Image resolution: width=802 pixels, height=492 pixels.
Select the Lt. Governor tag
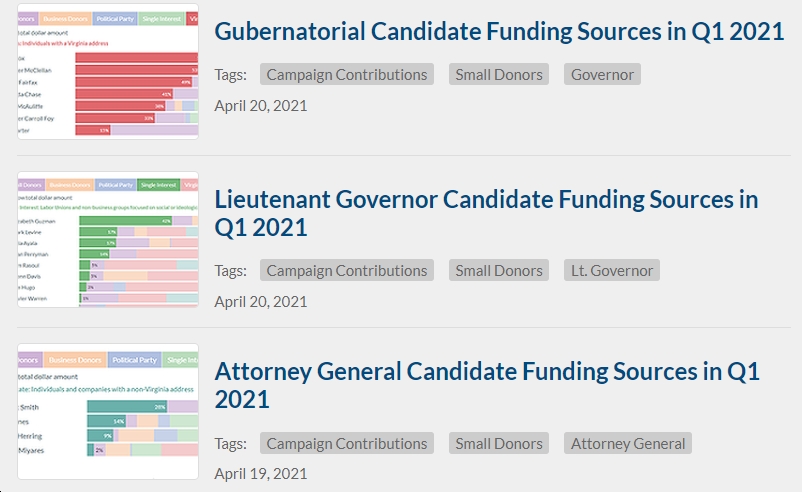point(612,271)
